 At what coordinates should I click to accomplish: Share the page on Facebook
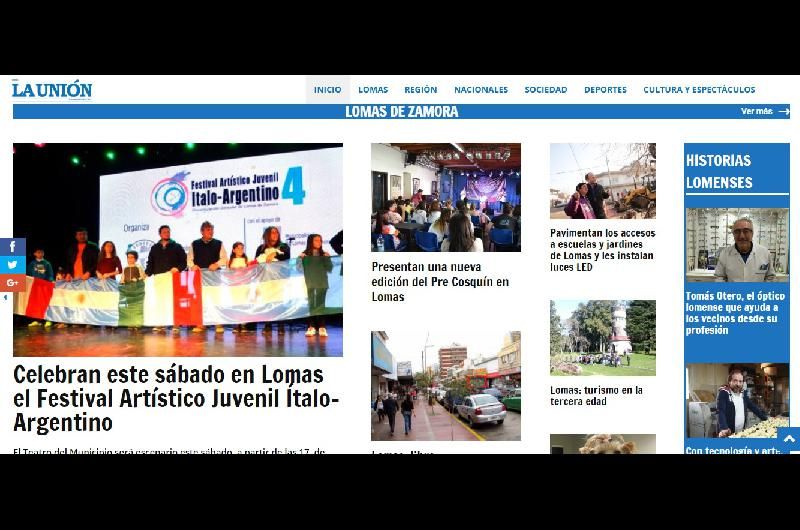(13, 247)
